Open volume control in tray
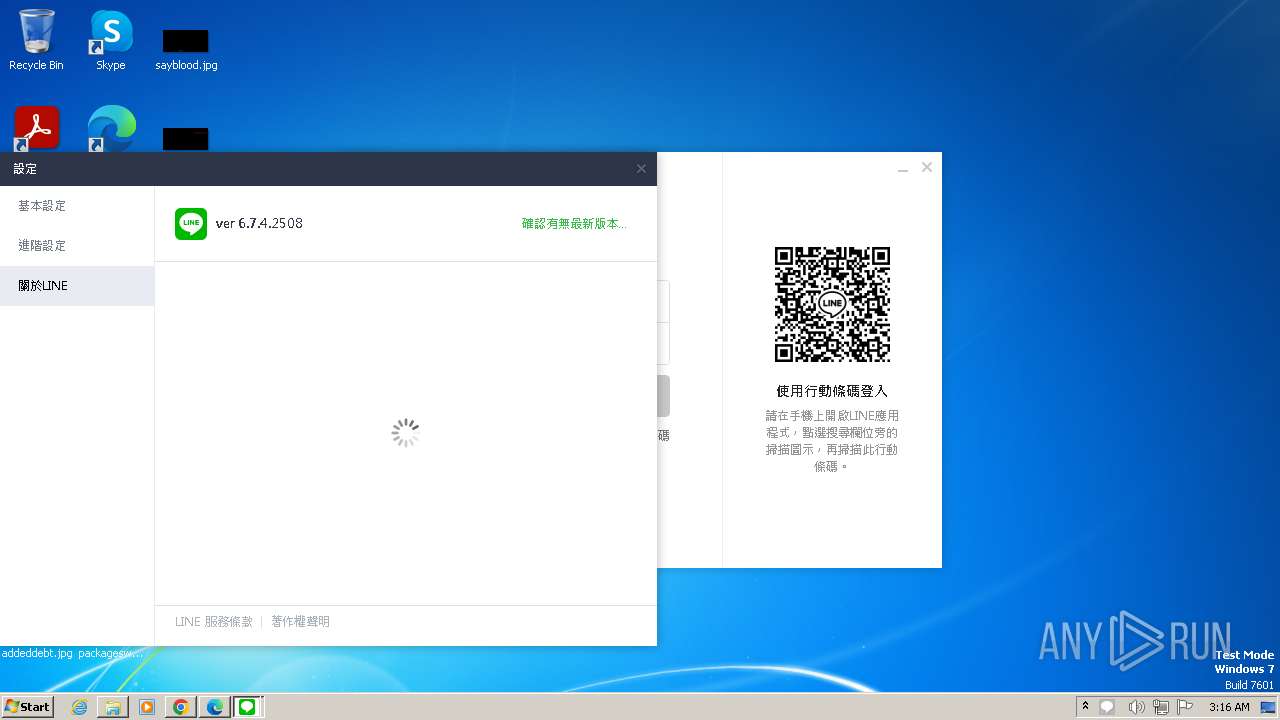1280x720 pixels. coord(1135,707)
